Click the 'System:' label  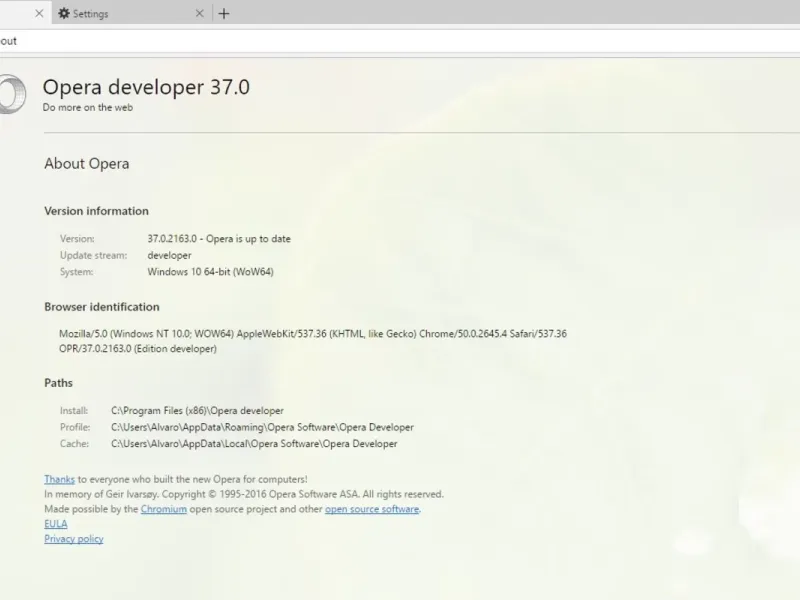[x=77, y=272]
